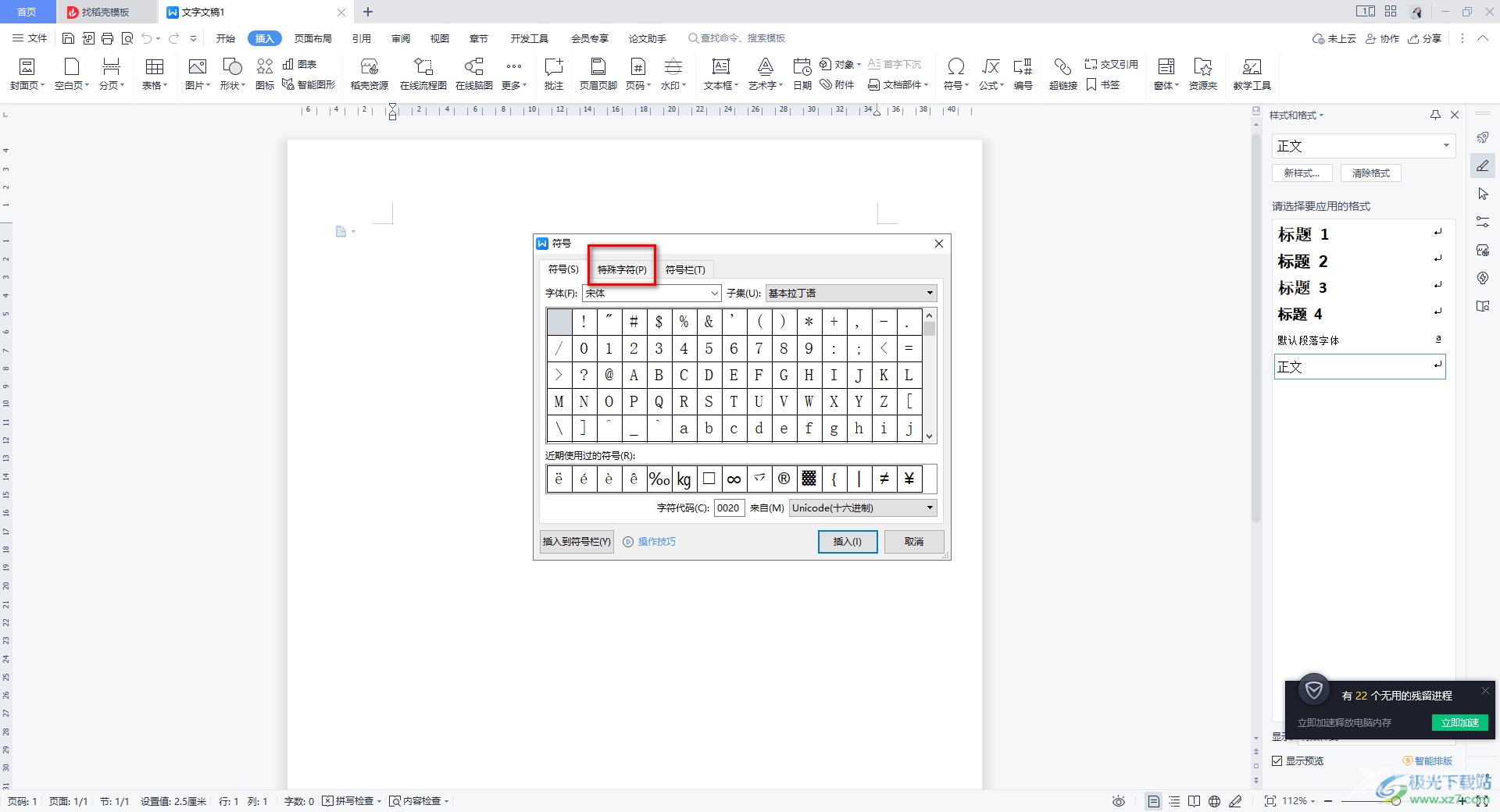Insert a formula (公式)

(x=991, y=74)
